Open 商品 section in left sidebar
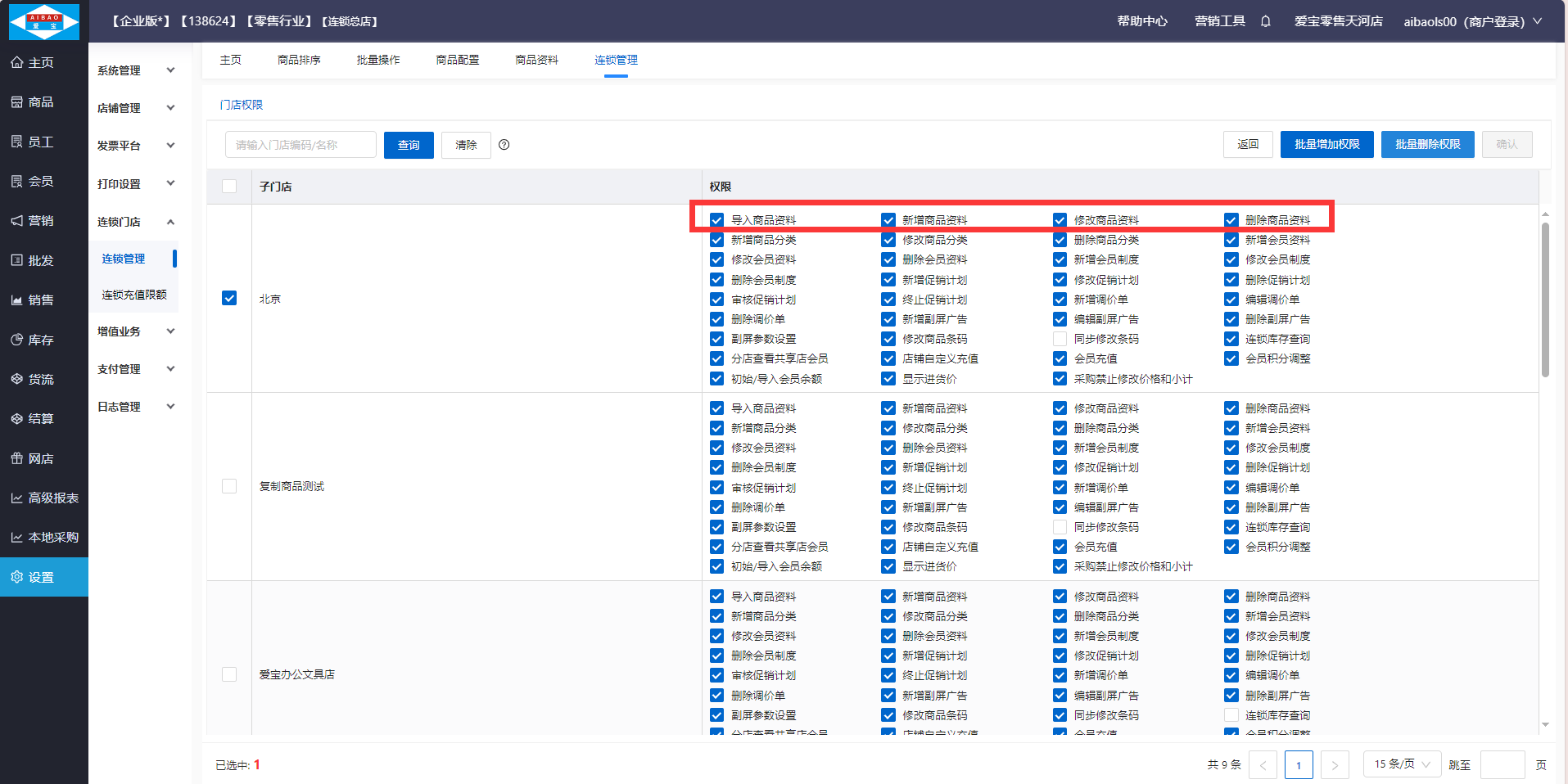Screen dimensions: 1568x784 pos(41,102)
